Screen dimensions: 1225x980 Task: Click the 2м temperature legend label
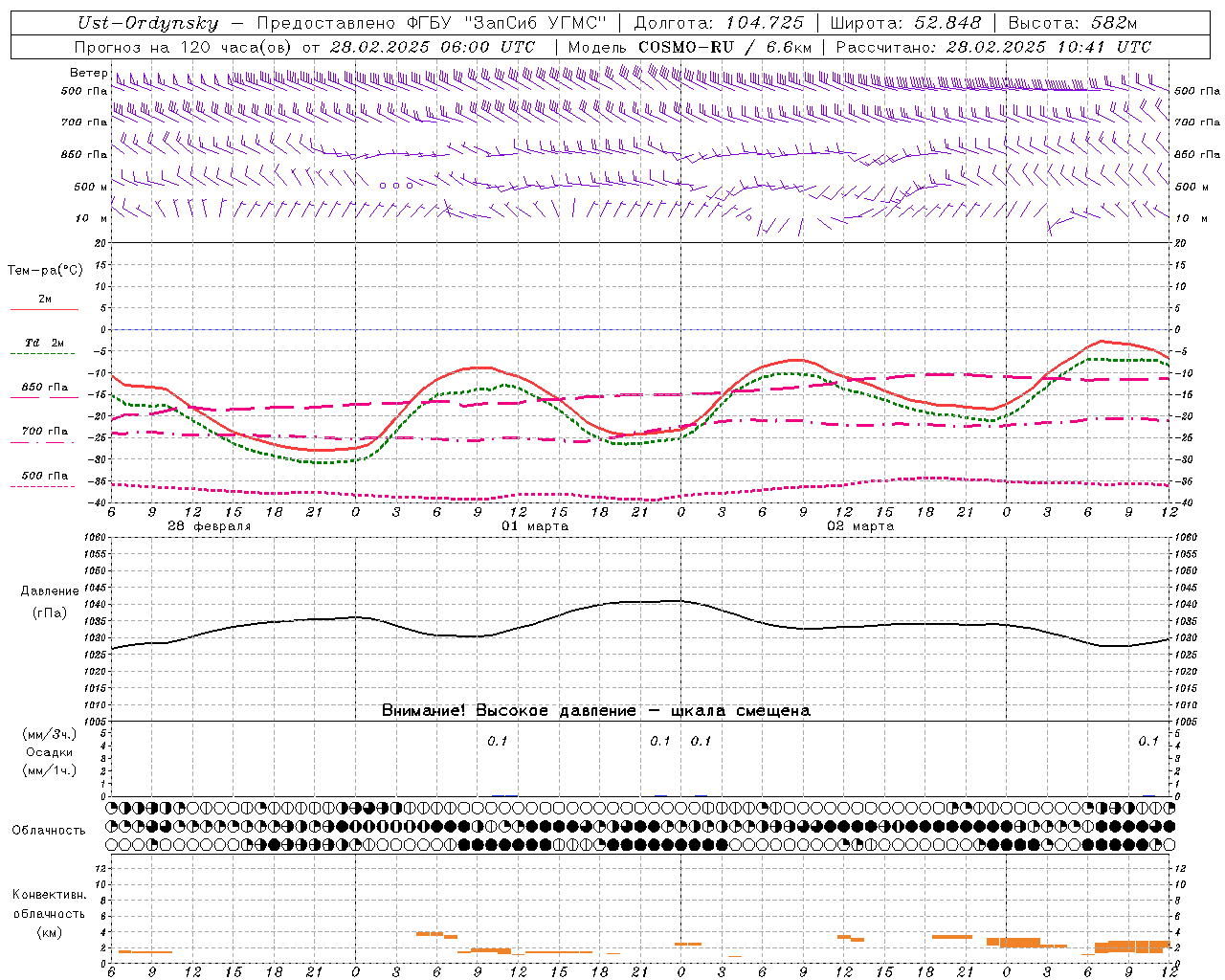pyautogui.click(x=45, y=300)
